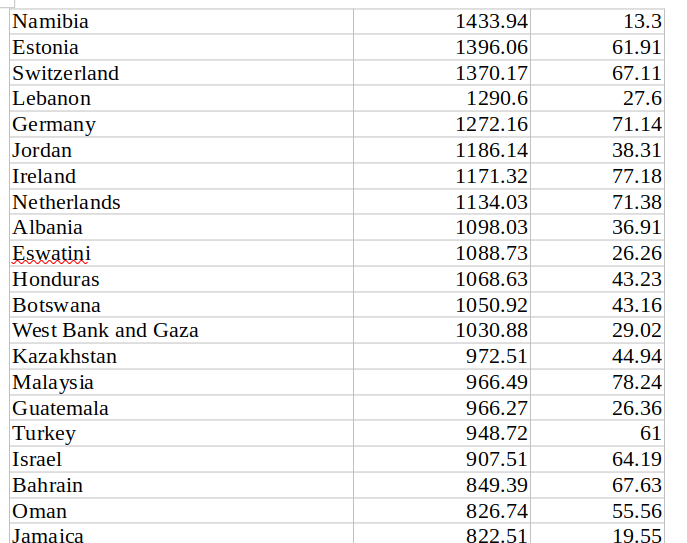Select Malaysia's 78.24 value cell
687x543 pixels.
[x=597, y=382]
